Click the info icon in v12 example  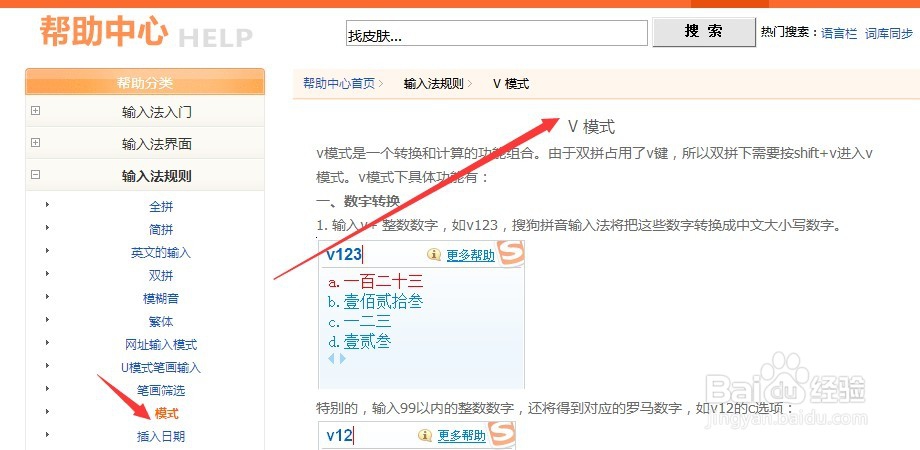[x=425, y=435]
